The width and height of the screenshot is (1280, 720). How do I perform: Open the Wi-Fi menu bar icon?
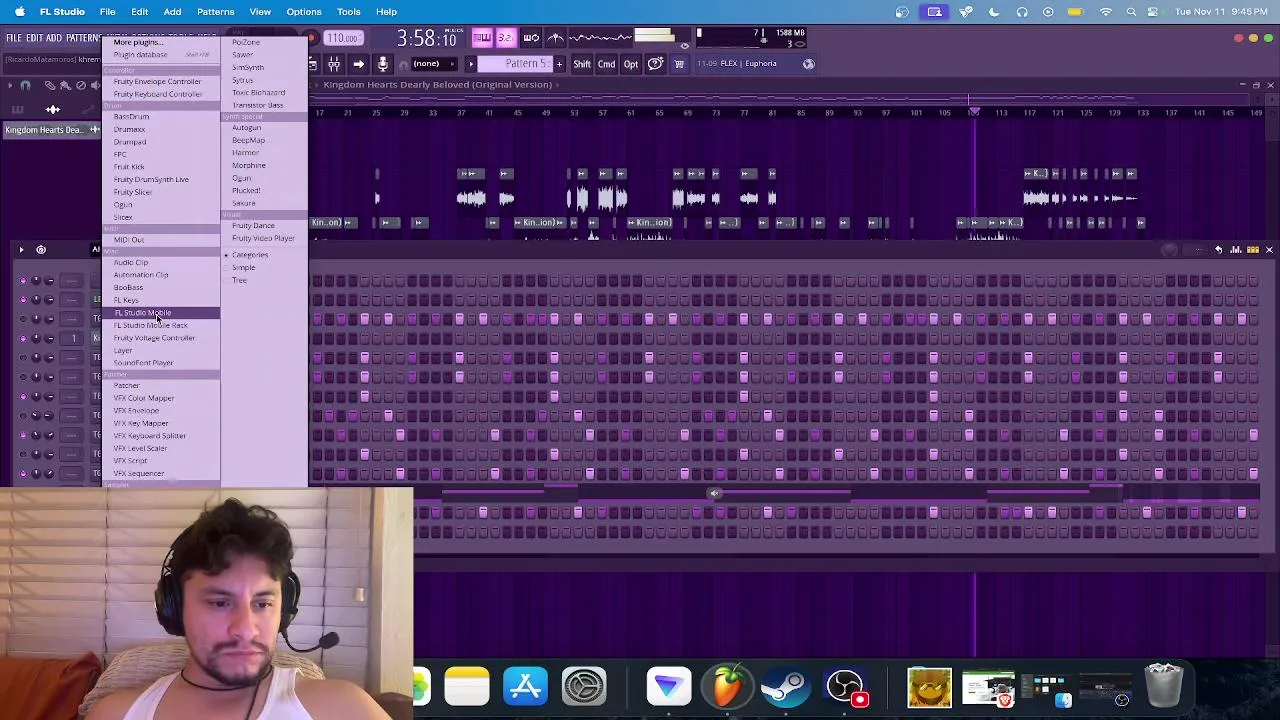click(x=1105, y=12)
